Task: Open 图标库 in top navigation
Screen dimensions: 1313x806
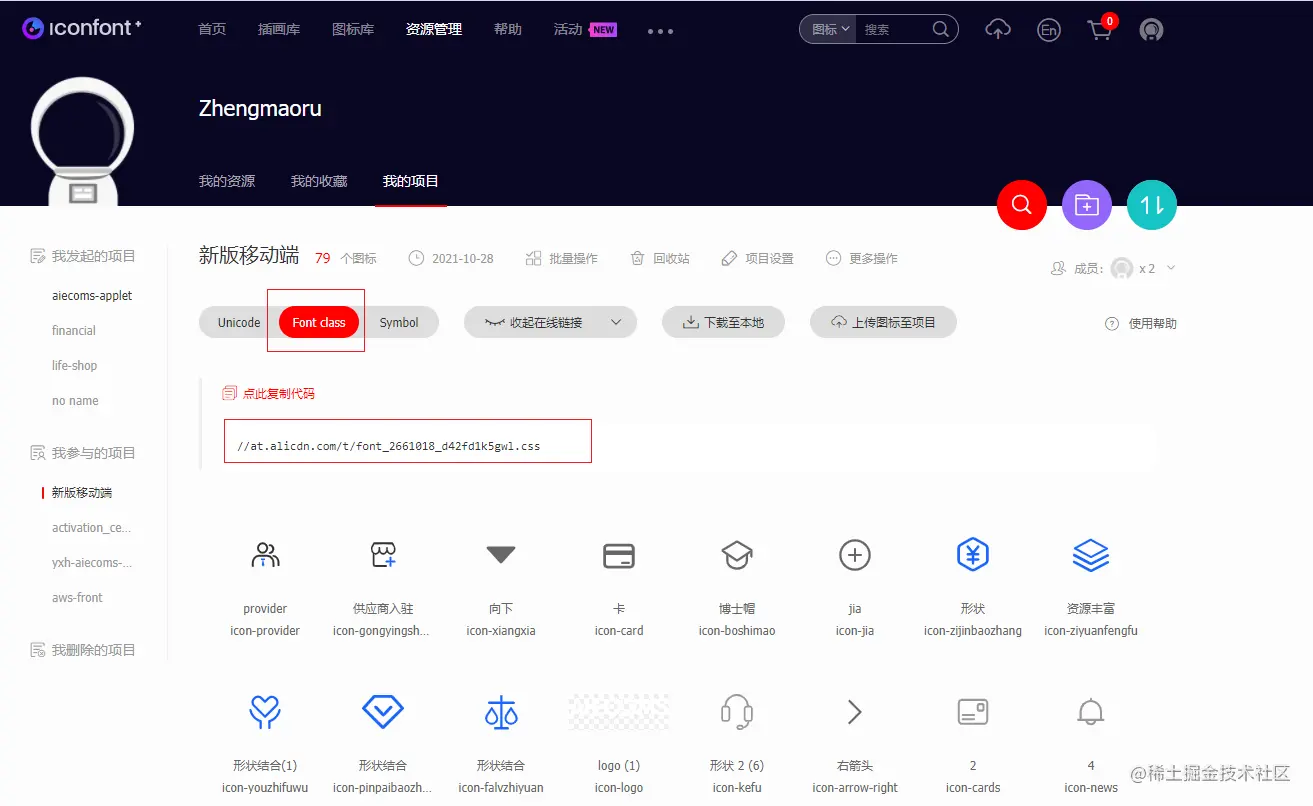Action: [353, 29]
